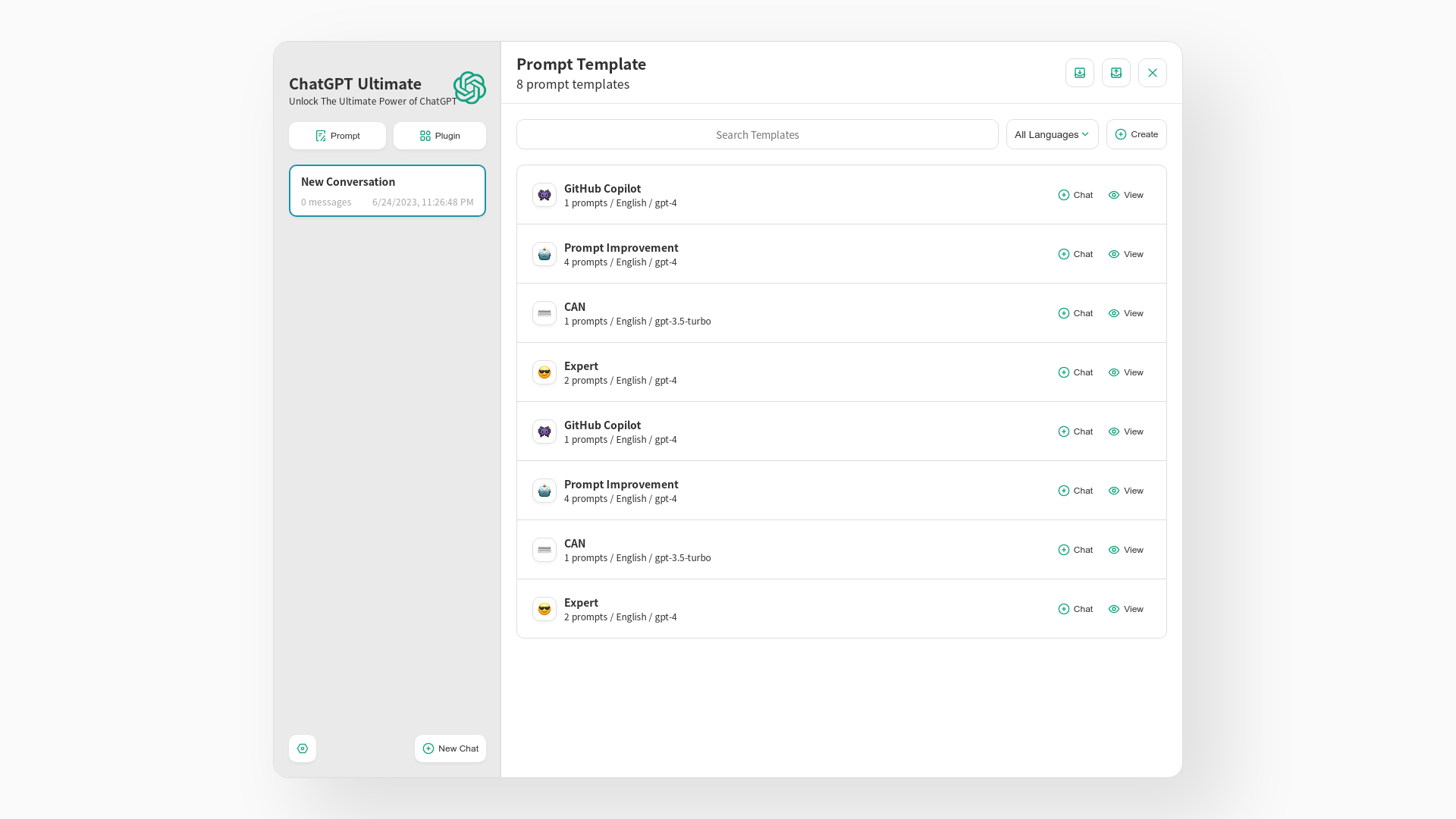
Task: Click the '0 messages' label in New Conversation
Action: 326,202
